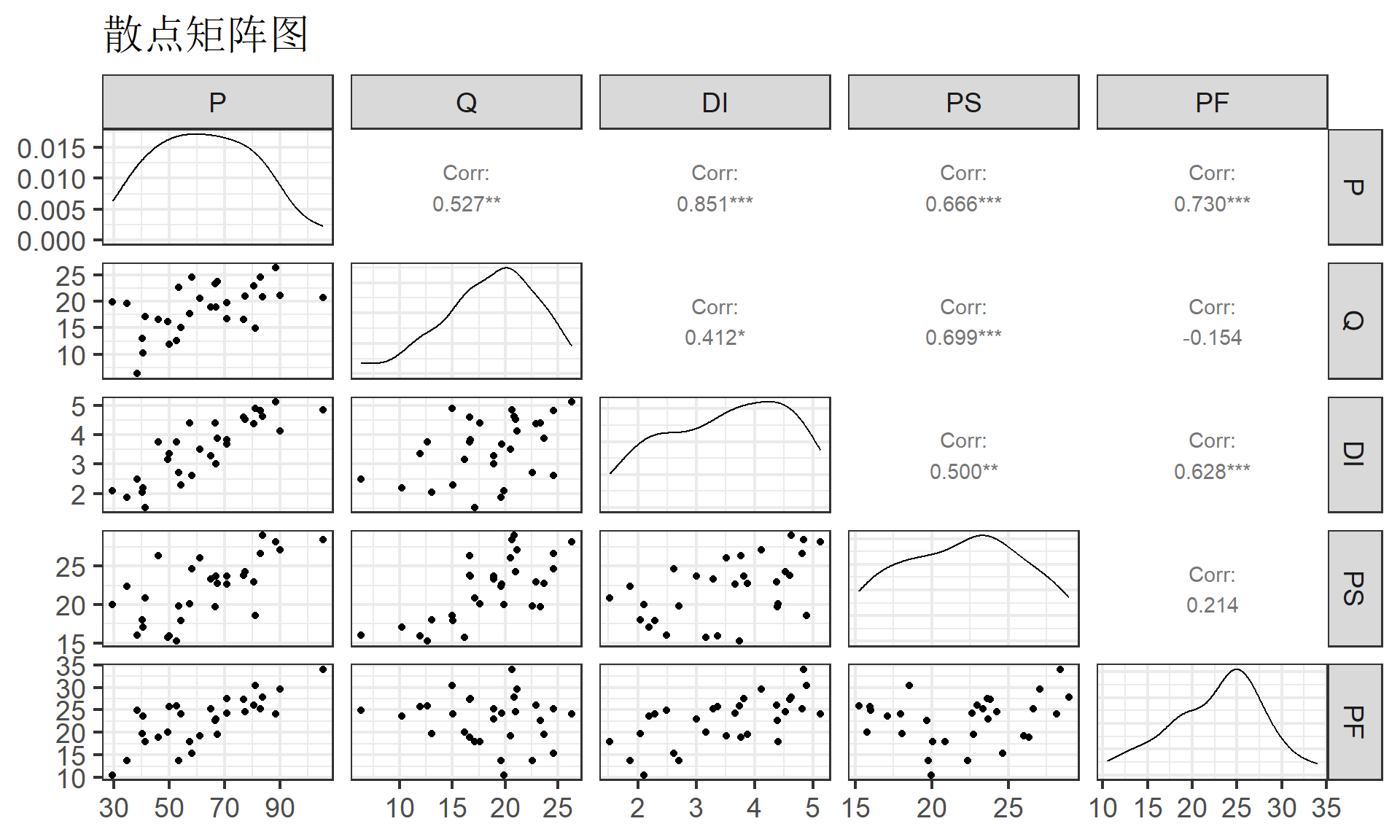This screenshot has height=840, width=1400.
Task: Click the scatter panel of Q versus P
Action: [217, 321]
